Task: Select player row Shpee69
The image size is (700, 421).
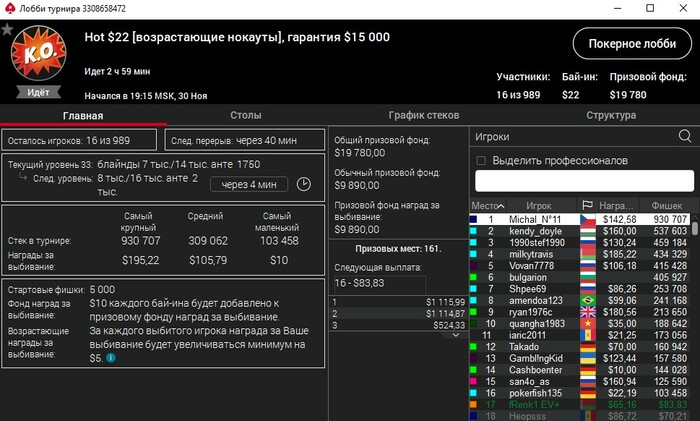Action: pyautogui.click(x=580, y=289)
